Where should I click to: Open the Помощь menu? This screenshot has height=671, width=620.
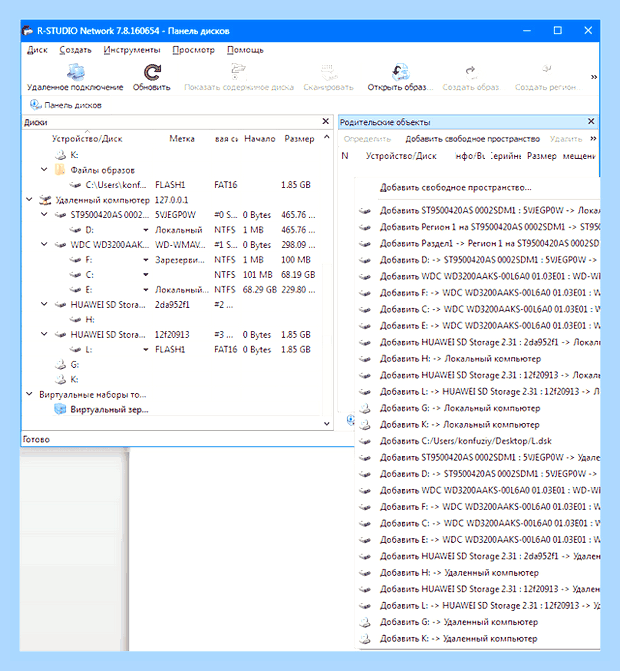[x=245, y=50]
